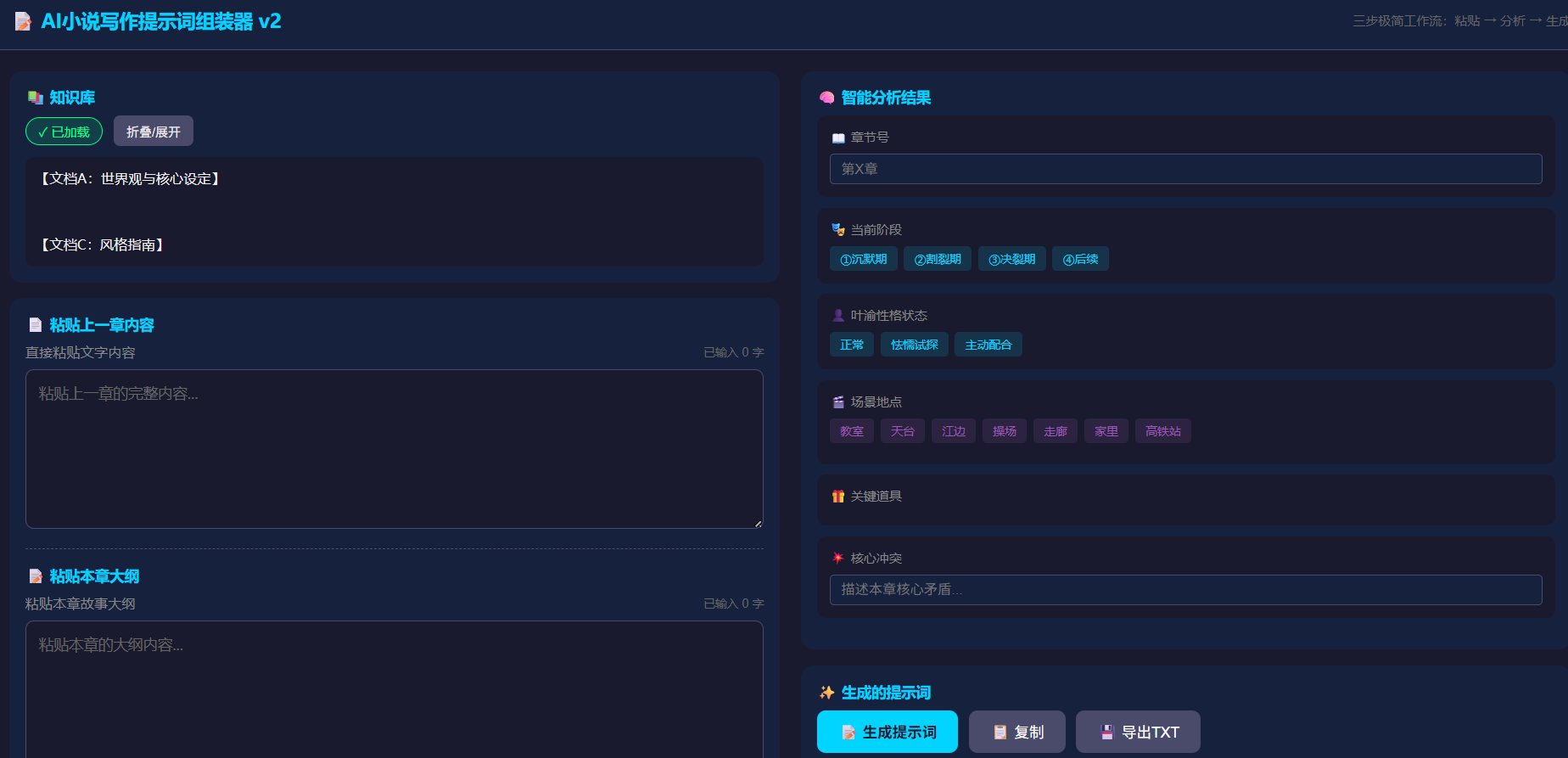Image resolution: width=1568 pixels, height=758 pixels.
Task: Click the gift icon next to 关键道具
Action: [838, 497]
